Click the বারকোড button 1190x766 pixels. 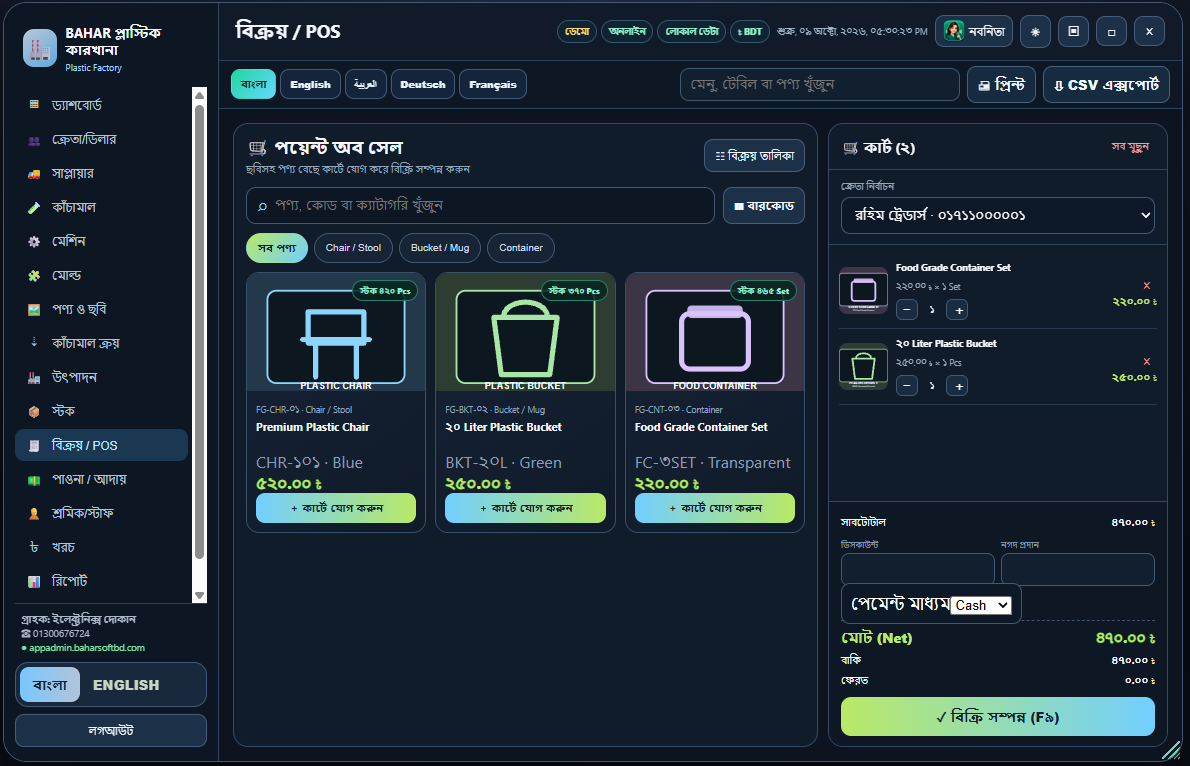tap(763, 206)
